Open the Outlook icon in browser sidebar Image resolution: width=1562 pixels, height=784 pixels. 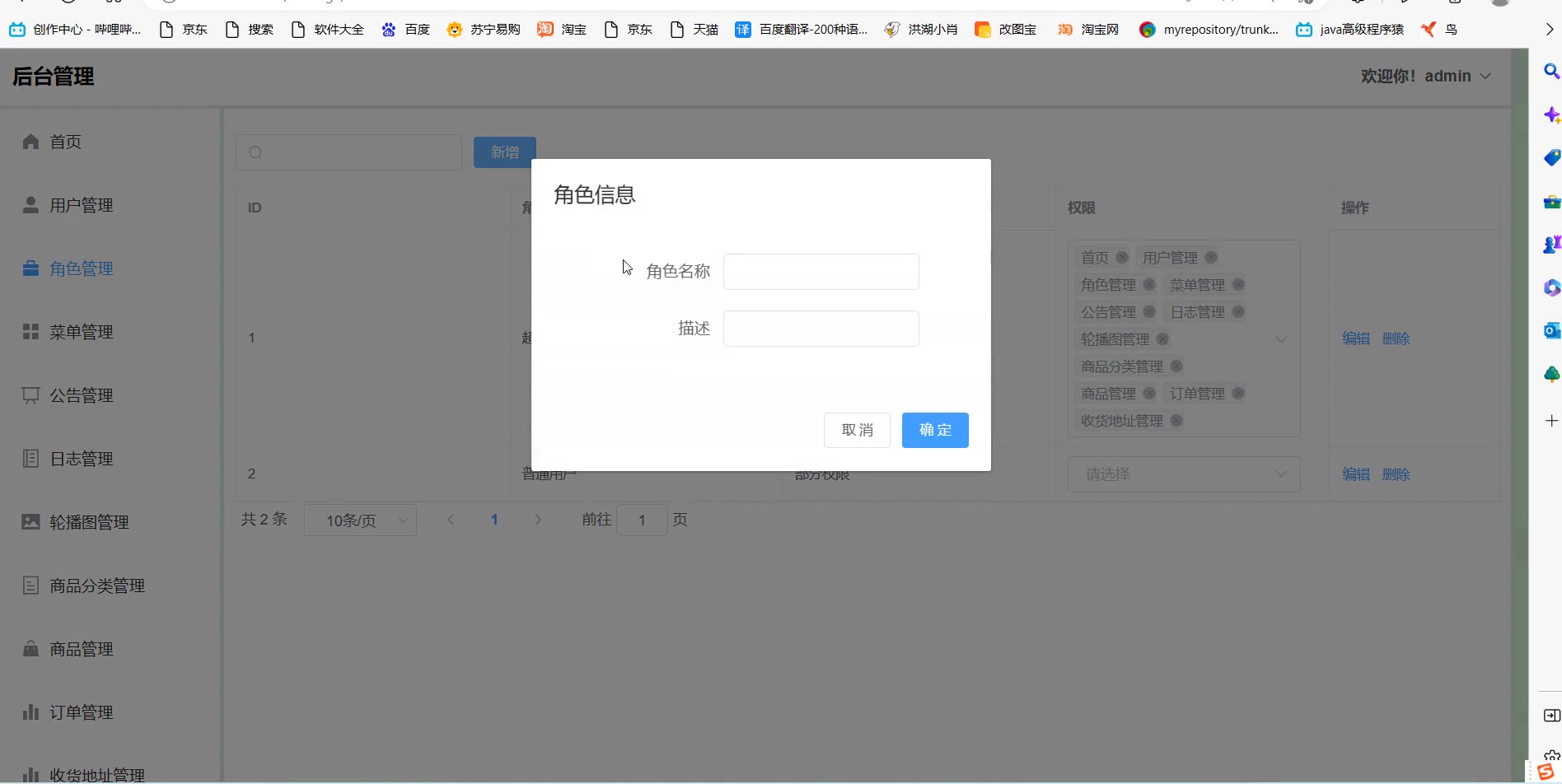click(x=1551, y=330)
